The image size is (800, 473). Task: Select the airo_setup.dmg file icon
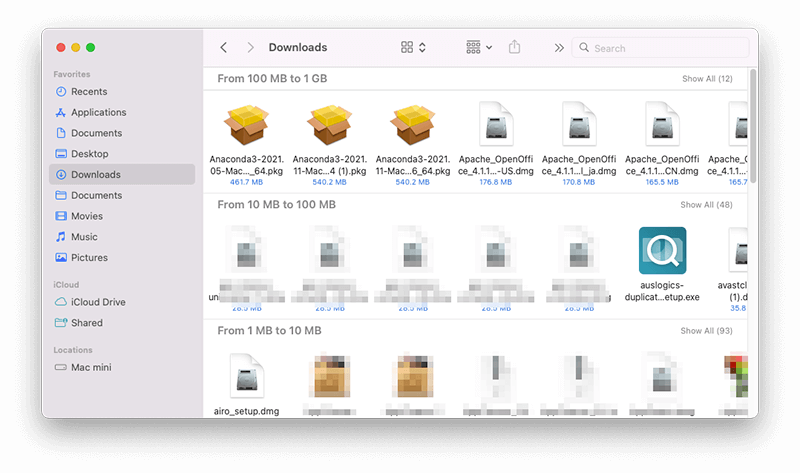click(246, 376)
